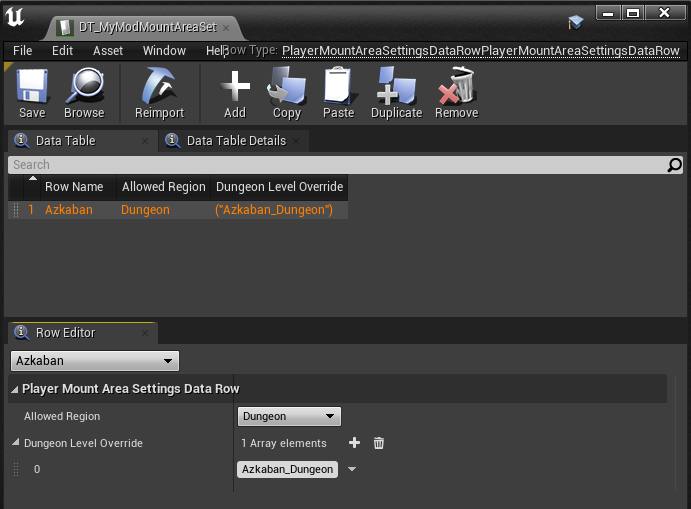The height and width of the screenshot is (509, 691).
Task: Click the Dungeon cell in Azkaban row
Action: (145, 210)
